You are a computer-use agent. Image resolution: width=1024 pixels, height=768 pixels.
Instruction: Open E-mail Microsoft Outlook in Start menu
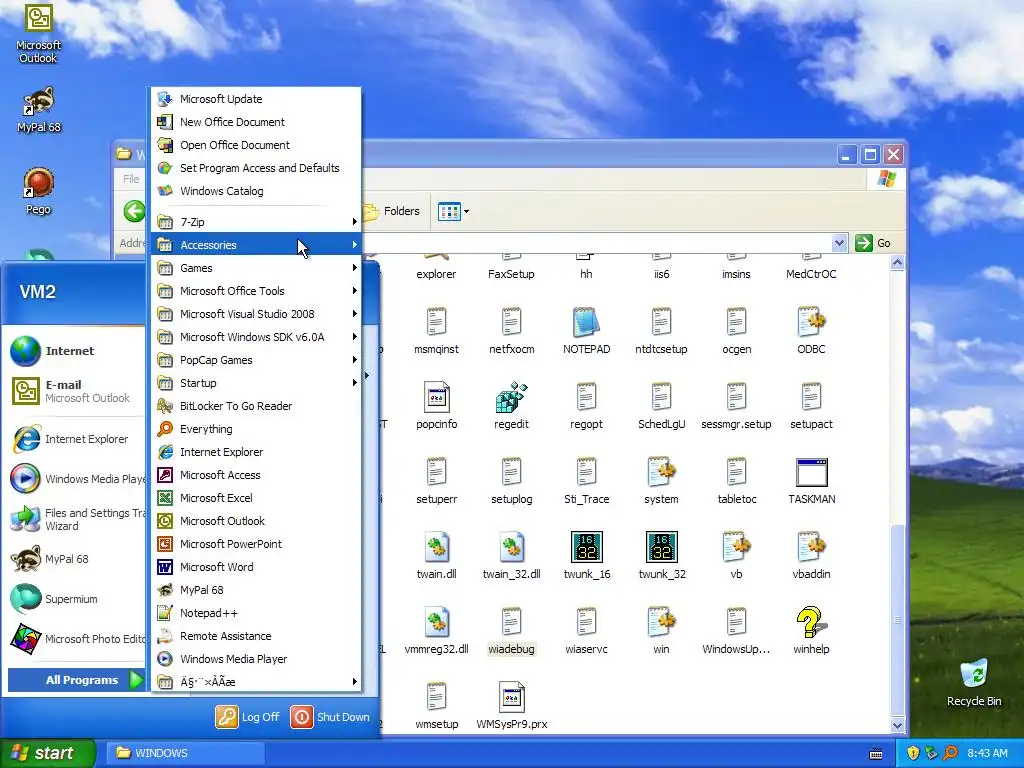pyautogui.click(x=76, y=391)
